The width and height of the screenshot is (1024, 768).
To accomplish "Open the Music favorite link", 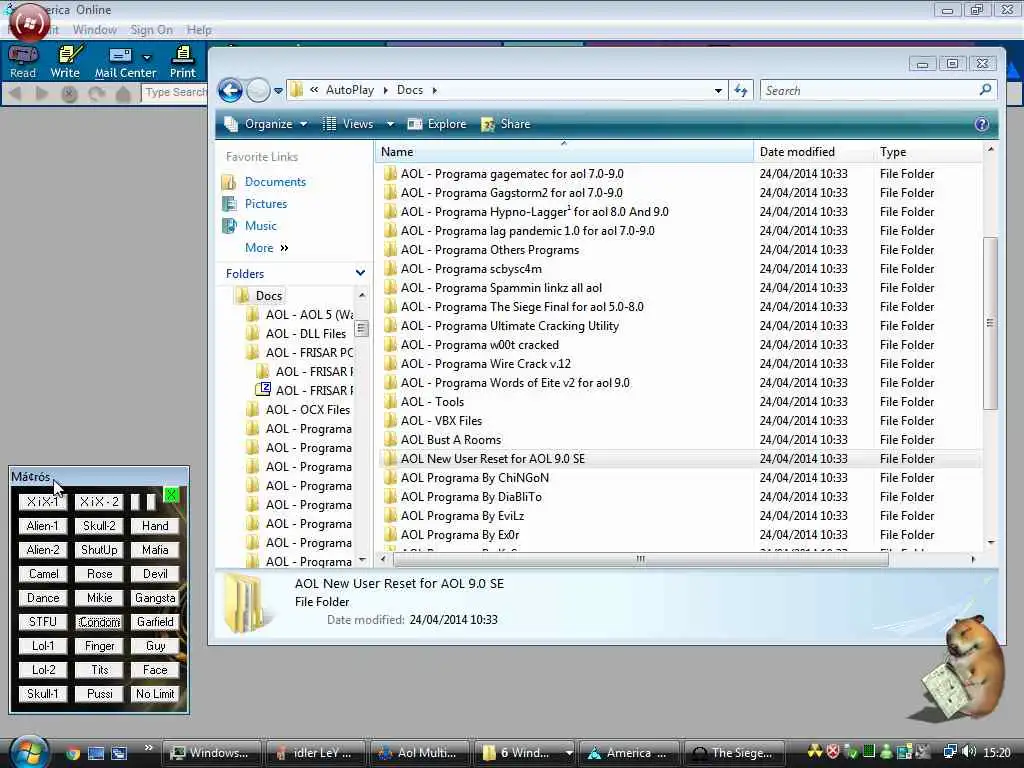I will [261, 226].
